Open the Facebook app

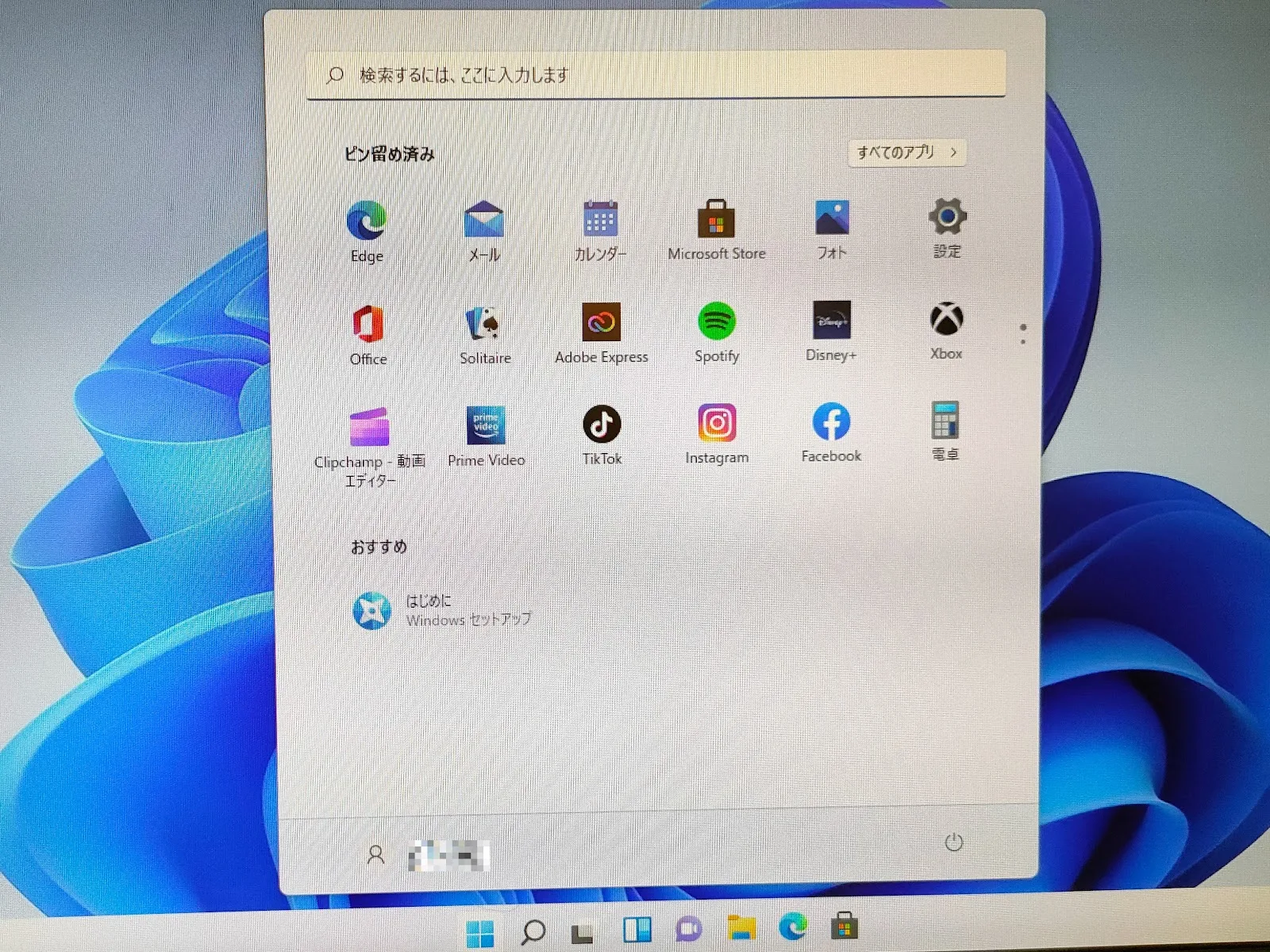pos(831,433)
